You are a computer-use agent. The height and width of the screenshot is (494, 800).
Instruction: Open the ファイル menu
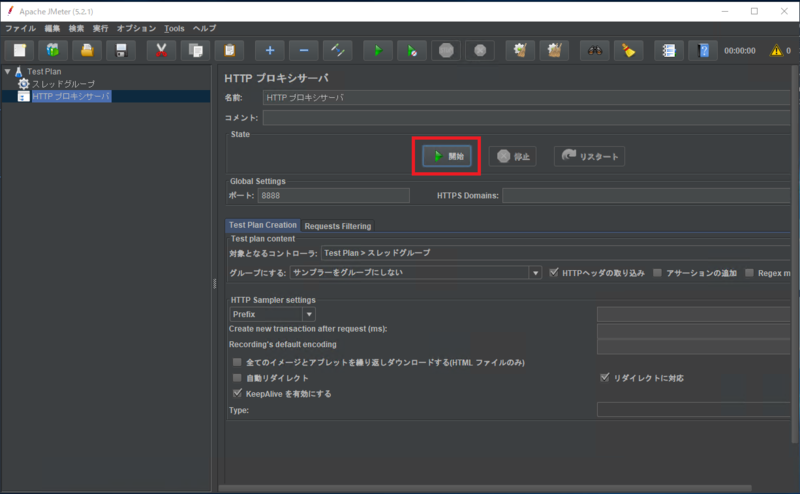(x=20, y=28)
